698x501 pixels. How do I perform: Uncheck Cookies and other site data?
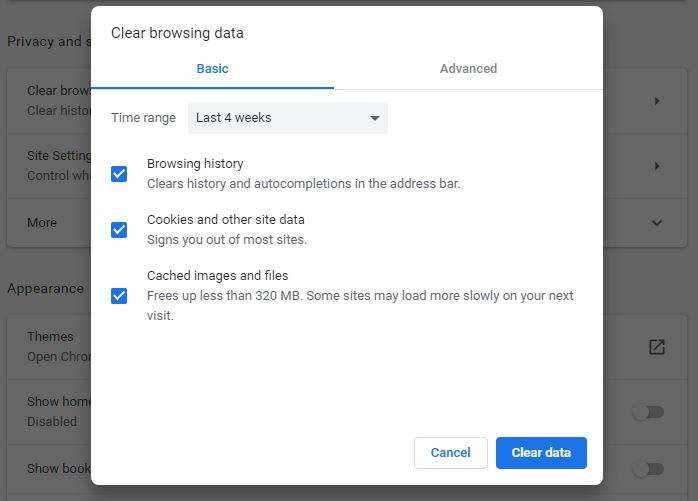119,230
